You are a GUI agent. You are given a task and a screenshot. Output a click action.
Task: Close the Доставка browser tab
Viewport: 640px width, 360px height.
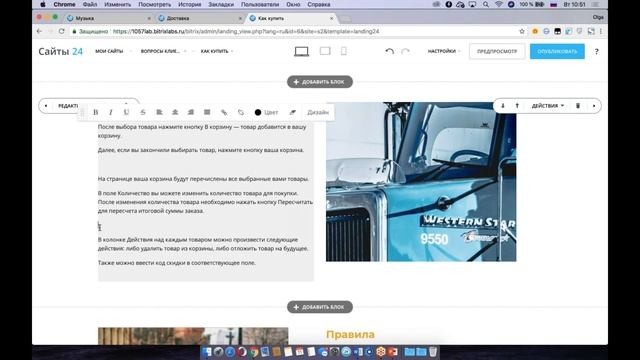240,18
